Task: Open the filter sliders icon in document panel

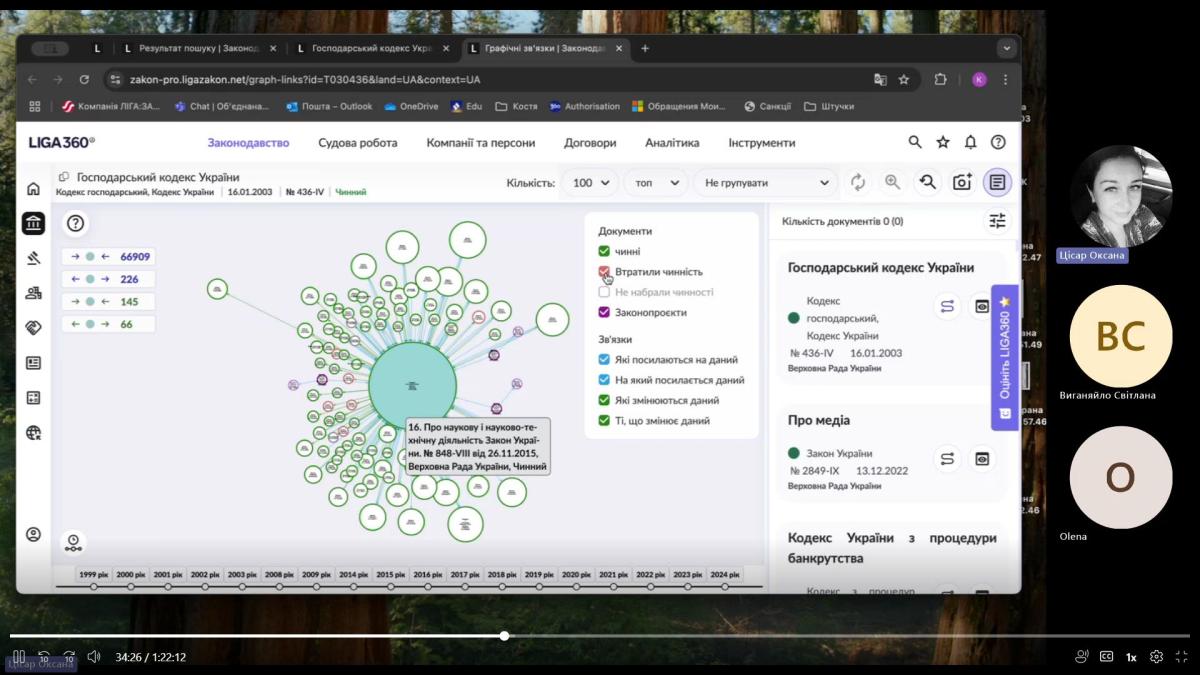Action: coord(997,221)
